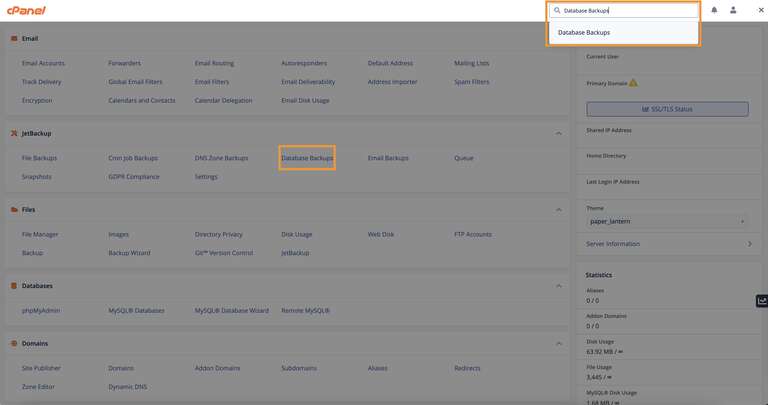Open Backup Wizard
Image resolution: width=768 pixels, height=405 pixels.
tap(129, 253)
